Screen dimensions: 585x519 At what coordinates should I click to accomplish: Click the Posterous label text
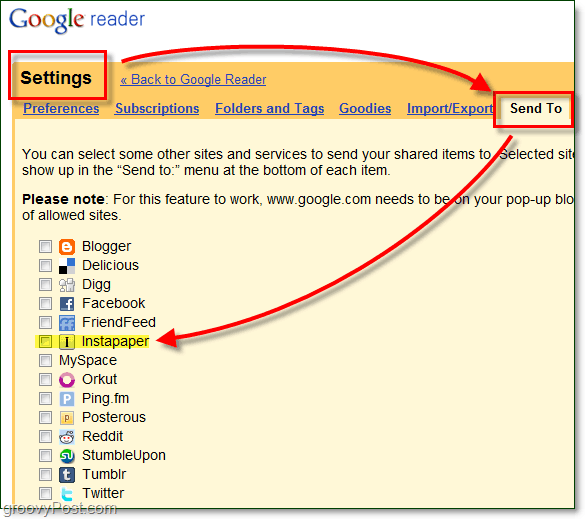click(x=114, y=418)
